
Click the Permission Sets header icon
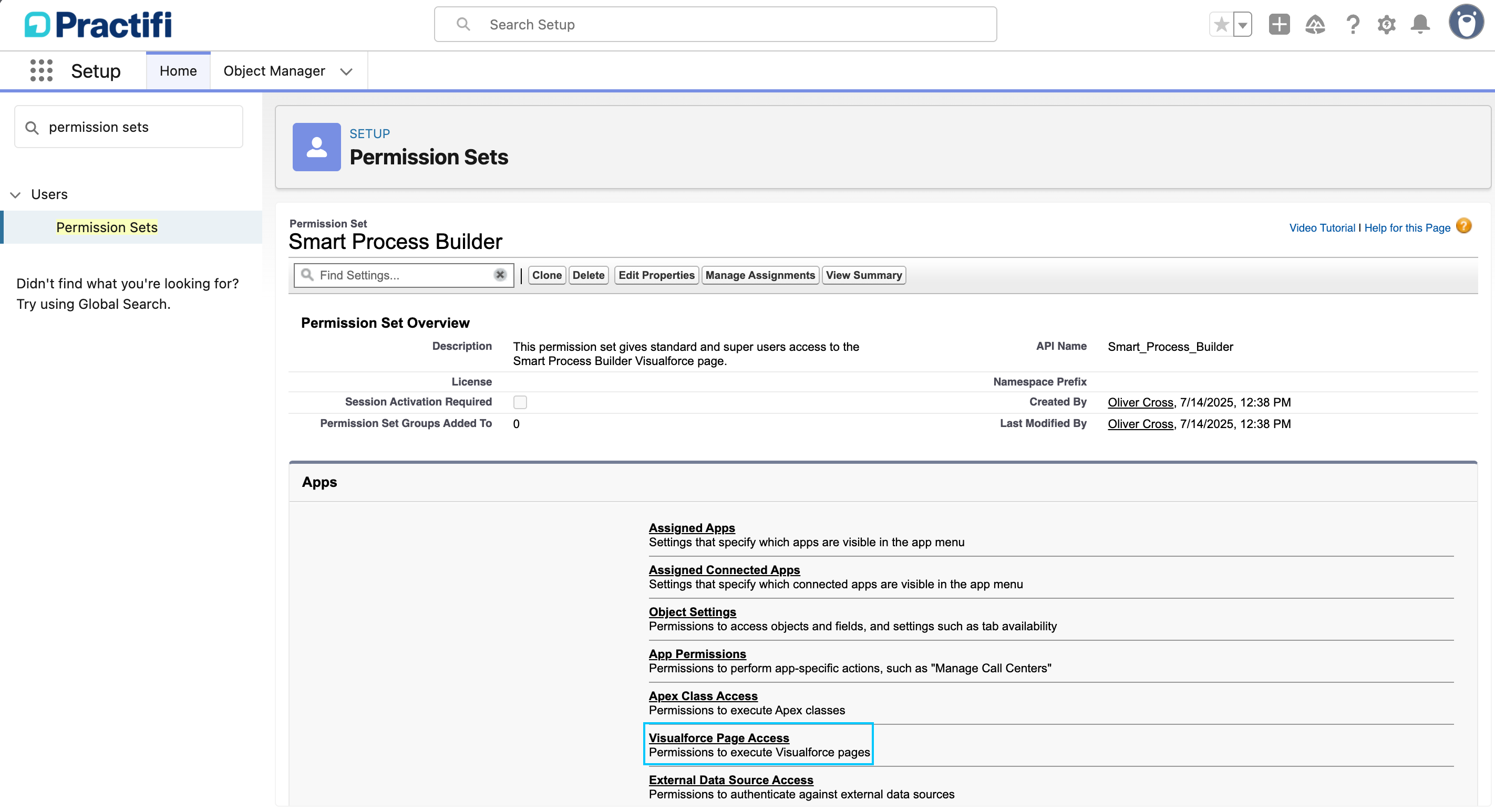(x=316, y=147)
